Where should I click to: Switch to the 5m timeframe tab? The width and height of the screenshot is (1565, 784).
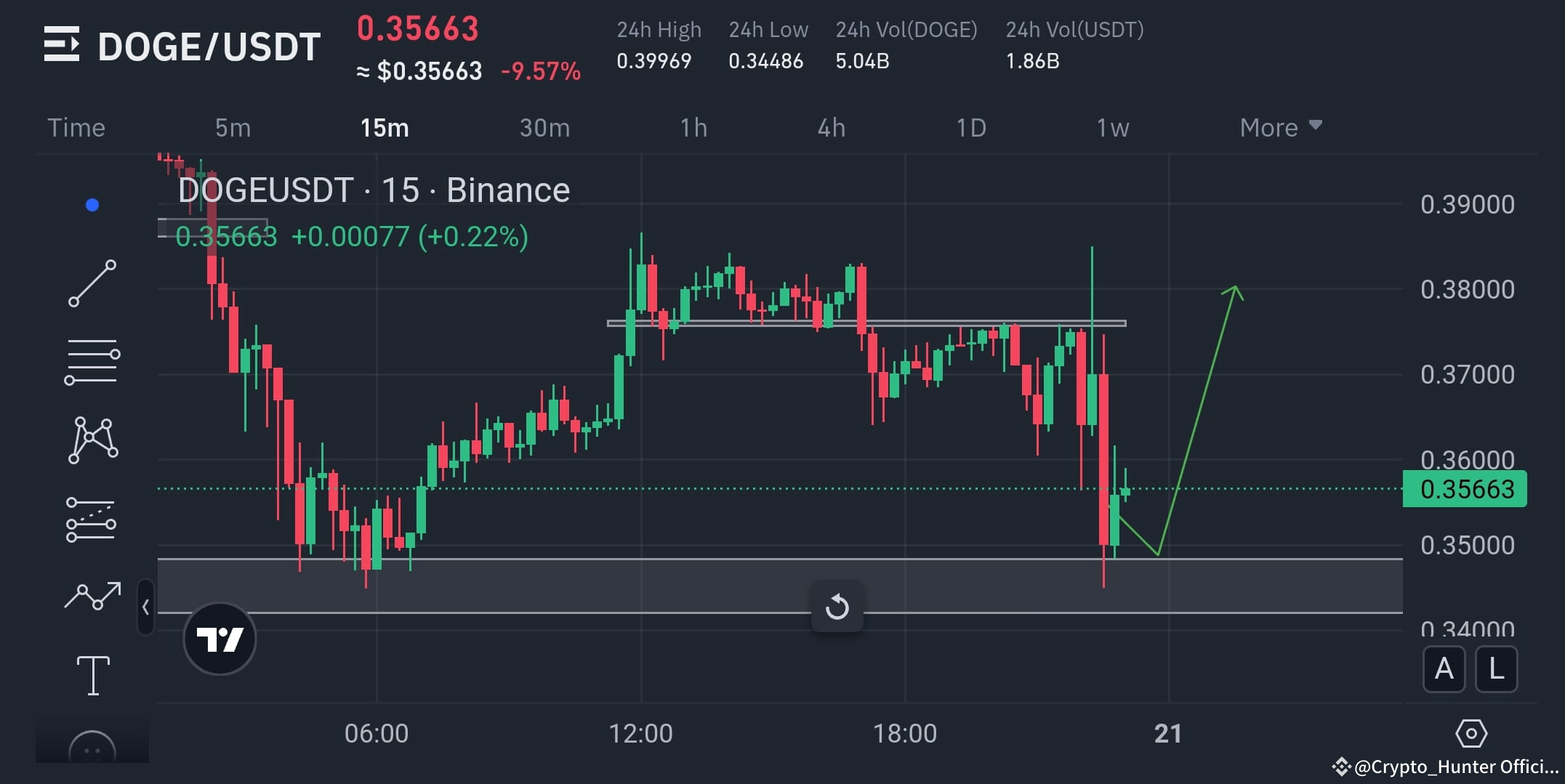tap(231, 127)
